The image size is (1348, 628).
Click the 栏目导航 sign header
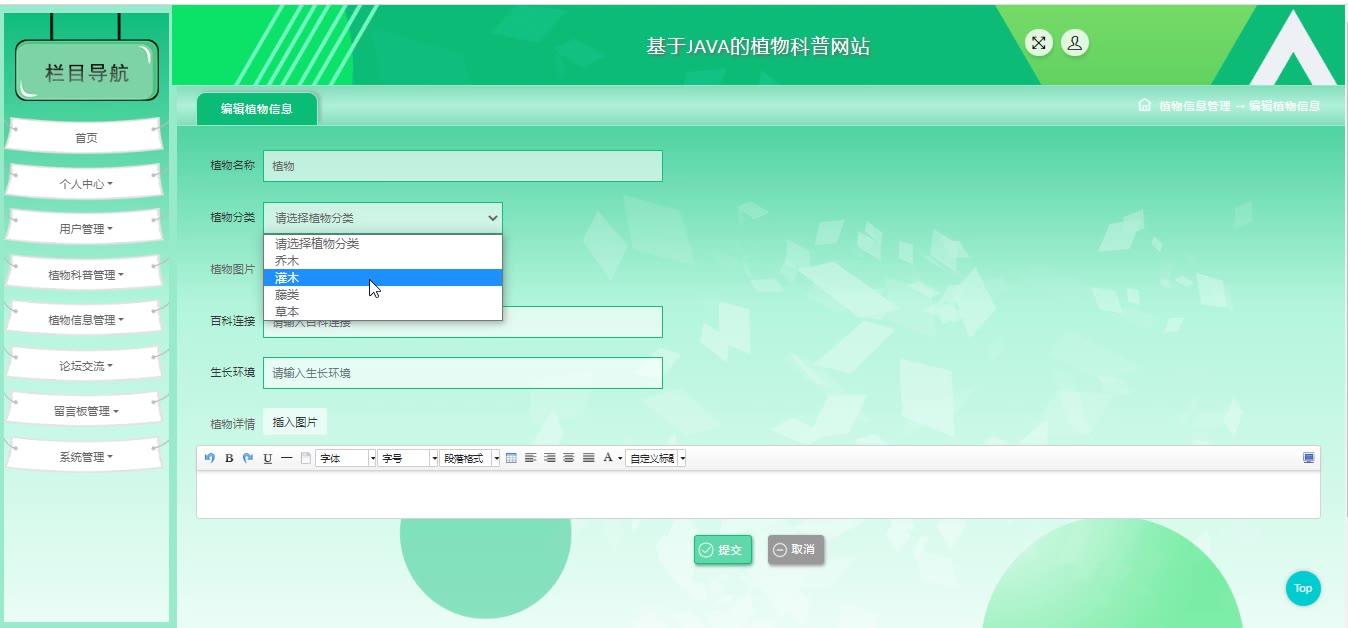coord(87,71)
